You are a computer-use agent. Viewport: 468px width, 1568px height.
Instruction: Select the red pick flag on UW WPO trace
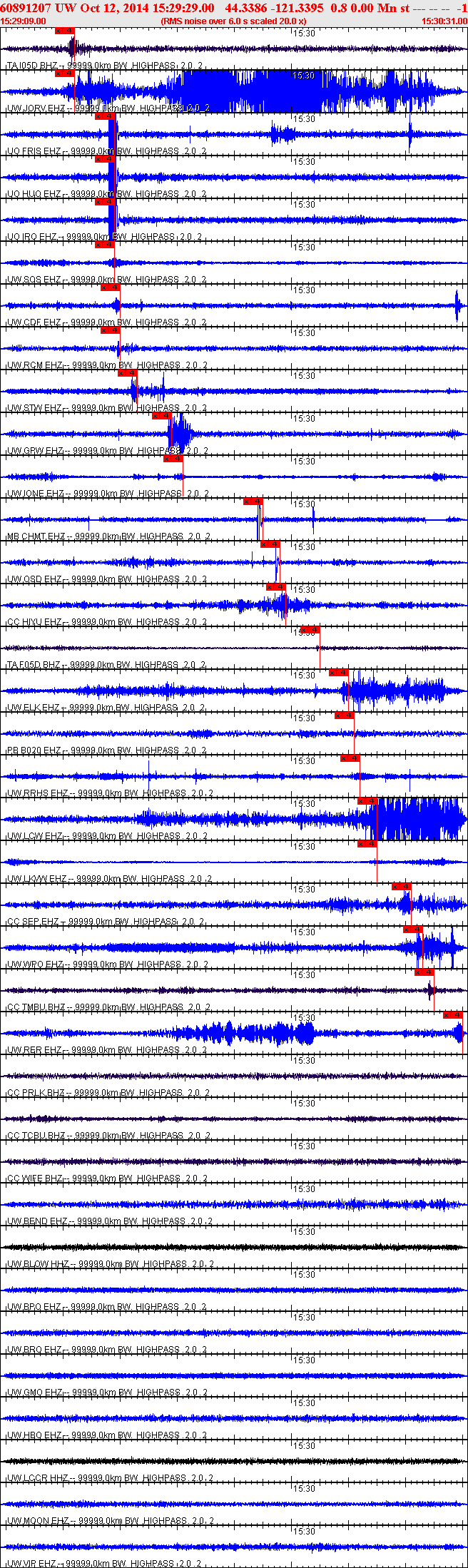412,930
